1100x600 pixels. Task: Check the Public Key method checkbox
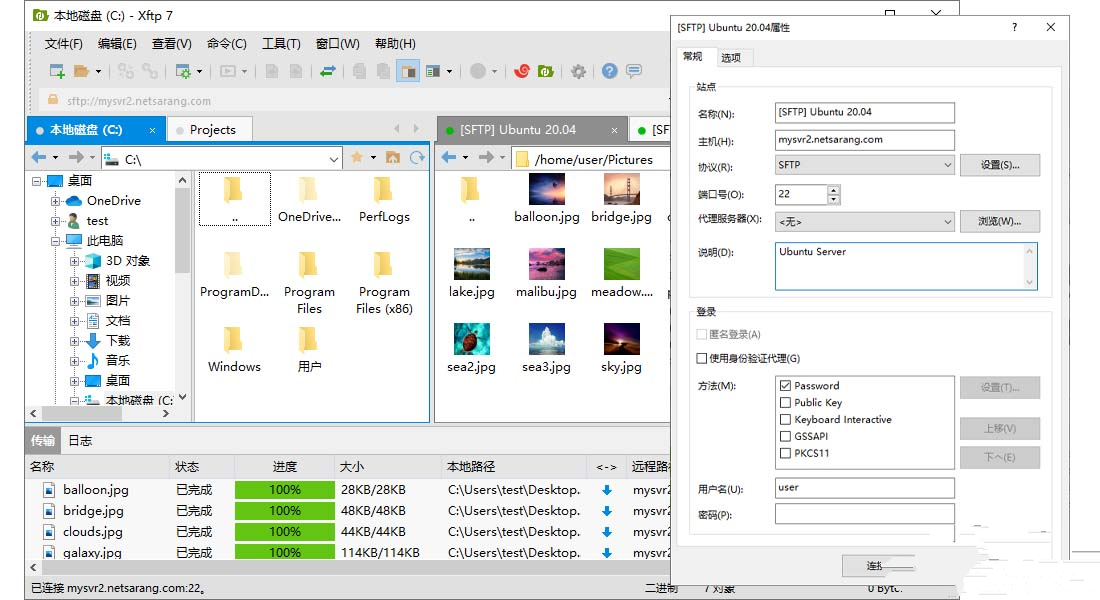click(x=786, y=402)
